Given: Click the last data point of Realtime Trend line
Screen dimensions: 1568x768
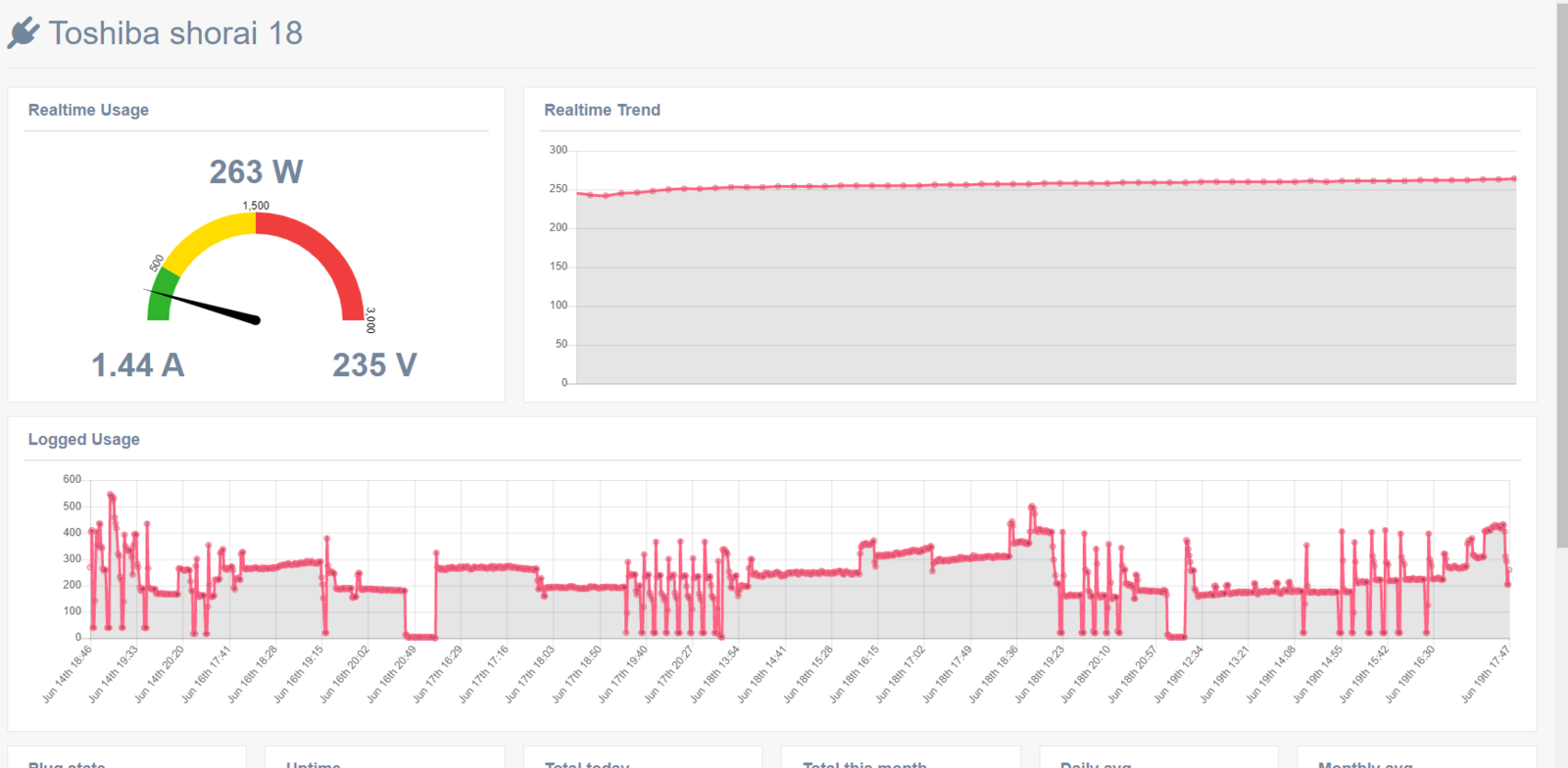Looking at the screenshot, I should click(x=1514, y=179).
